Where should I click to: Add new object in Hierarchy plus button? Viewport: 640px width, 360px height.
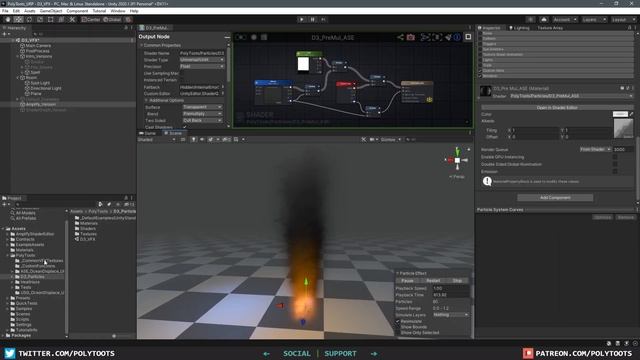[x=5, y=34]
